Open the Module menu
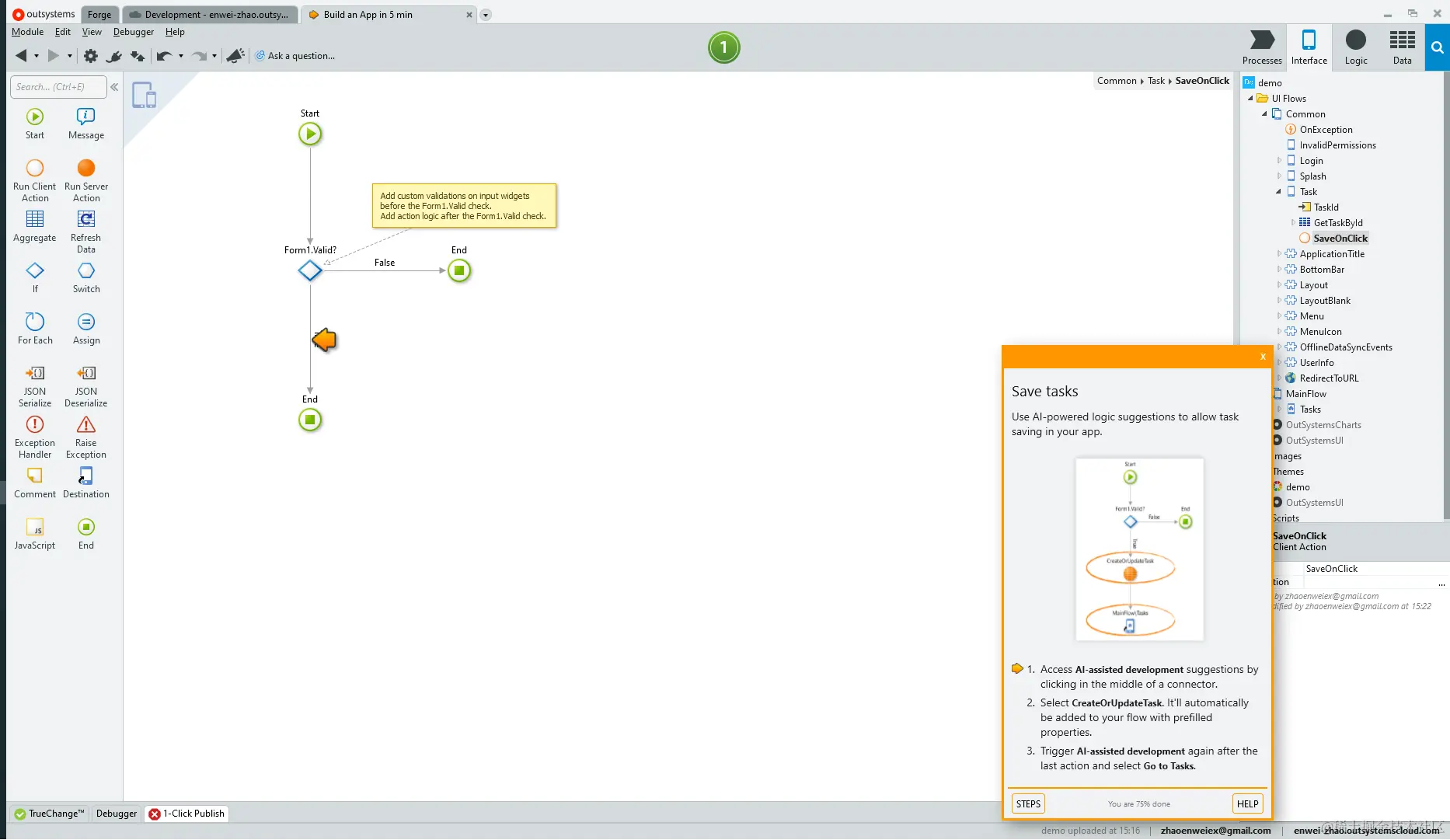1450x840 pixels. pyautogui.click(x=27, y=32)
